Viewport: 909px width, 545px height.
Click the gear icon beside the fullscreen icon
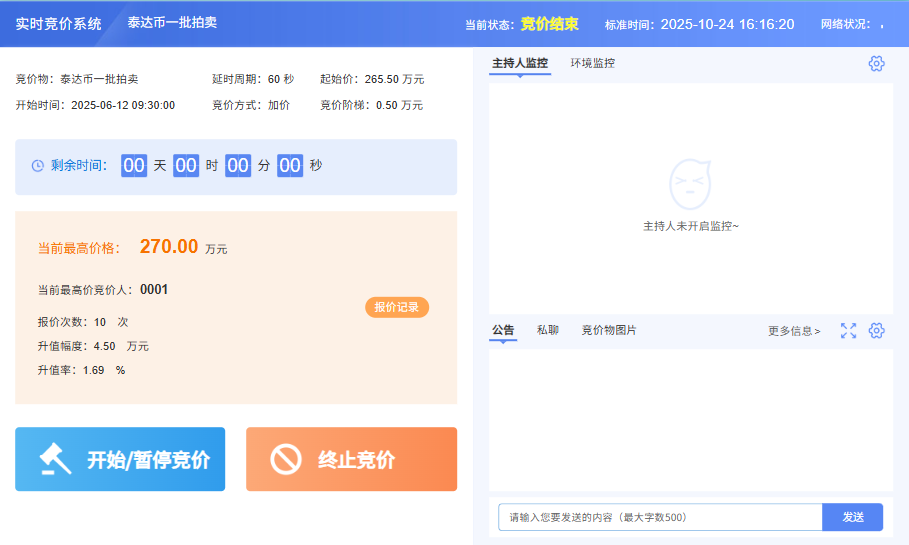click(x=876, y=331)
